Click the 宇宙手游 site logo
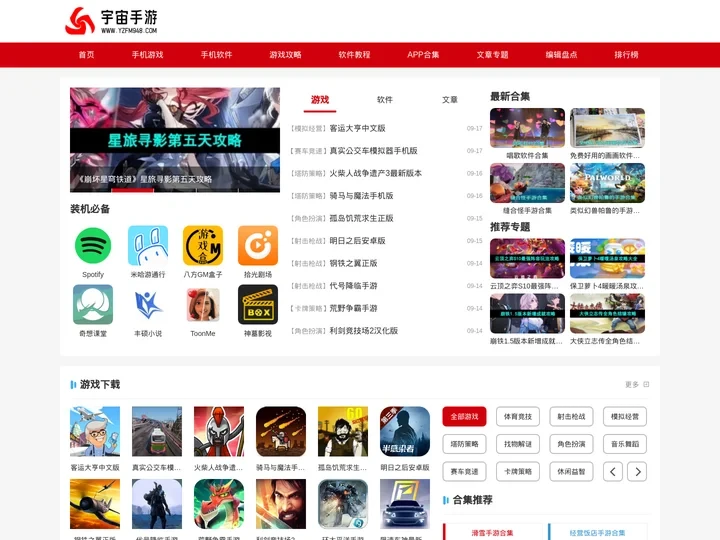 [x=112, y=21]
